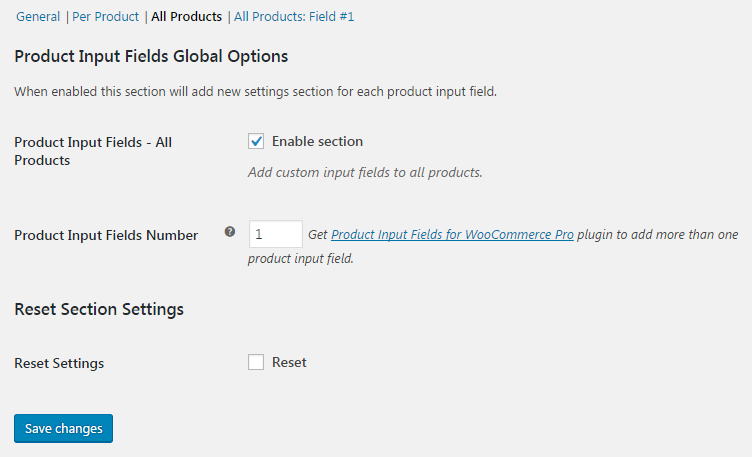Screen dimensions: 752x457
Task: Click the 'product input field.' note ending
Action: coord(301,259)
